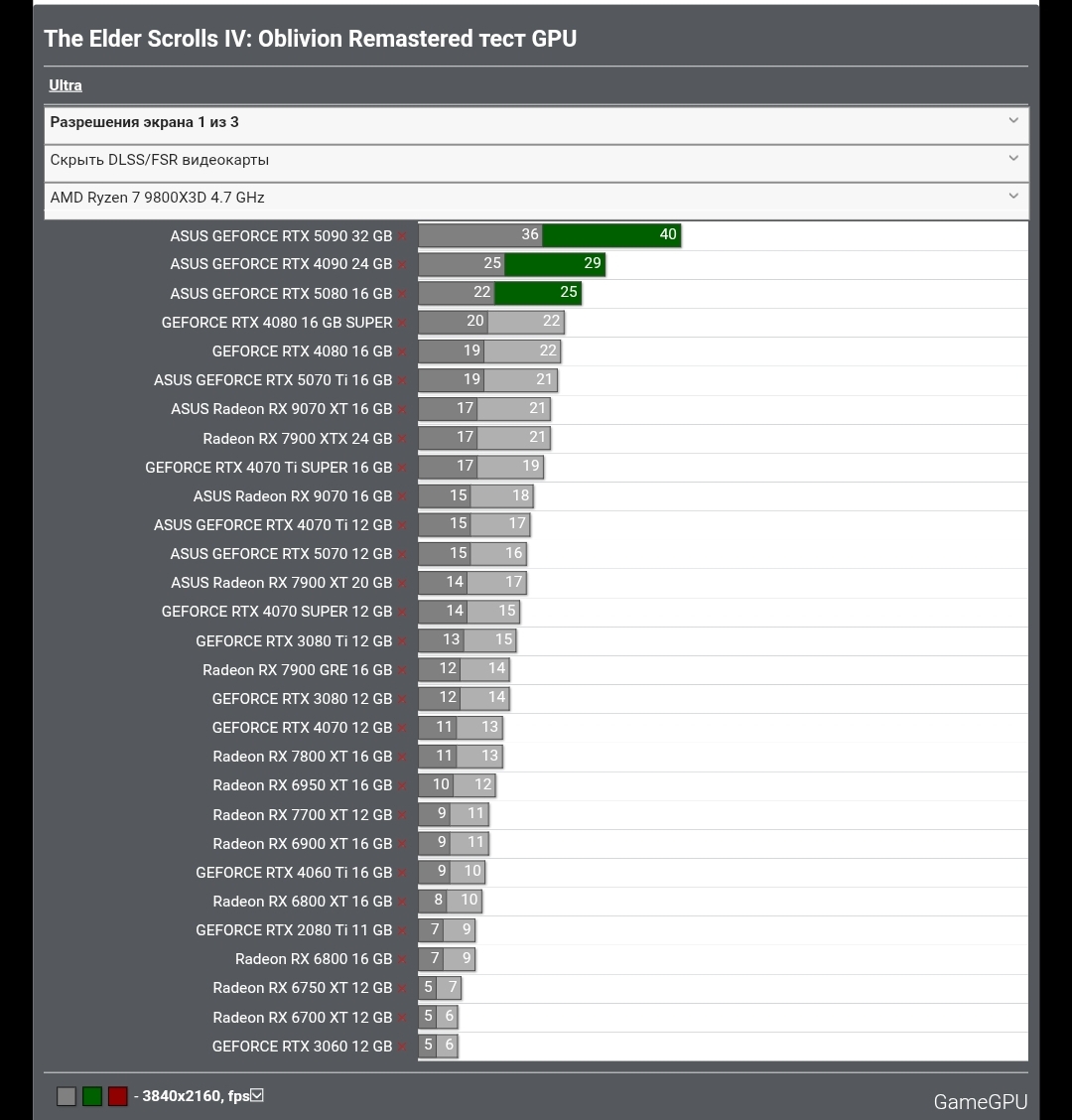The image size is (1072, 1120).
Task: Hide GEFORCE RTX 3080 Ti 12 GB with red X
Action: 402,641
